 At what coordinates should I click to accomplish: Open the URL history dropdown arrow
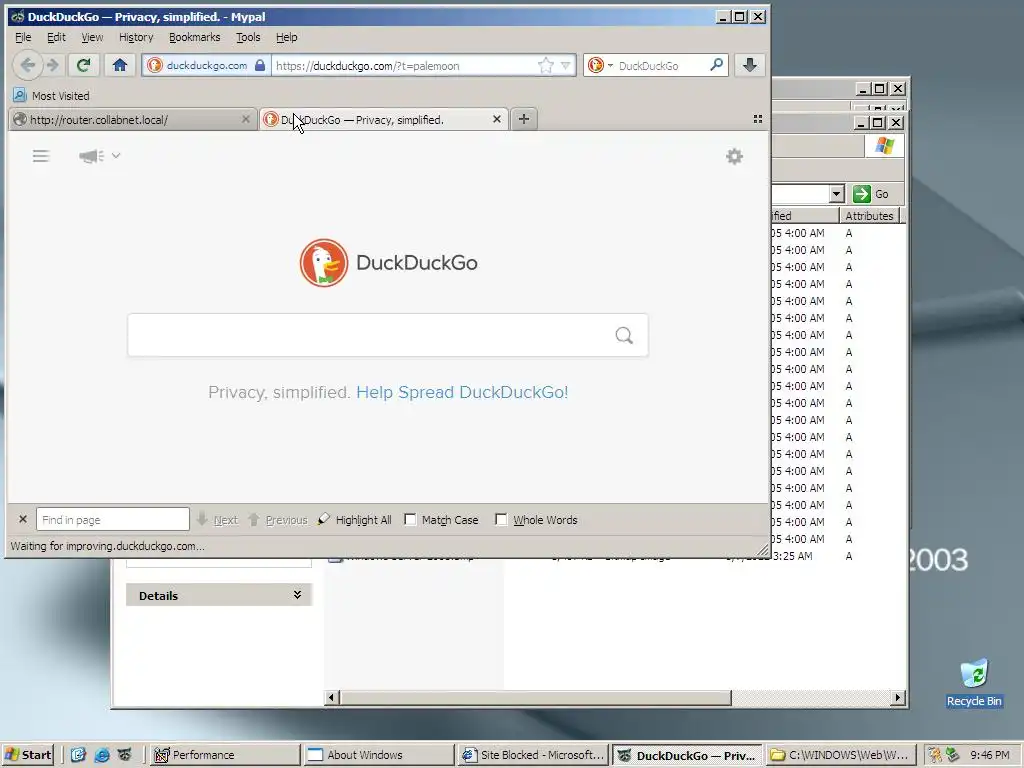(566, 65)
